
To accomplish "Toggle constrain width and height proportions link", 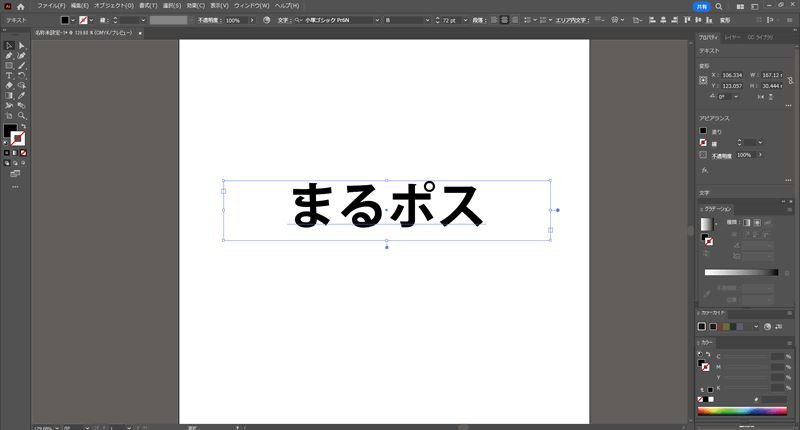I will coord(789,79).
